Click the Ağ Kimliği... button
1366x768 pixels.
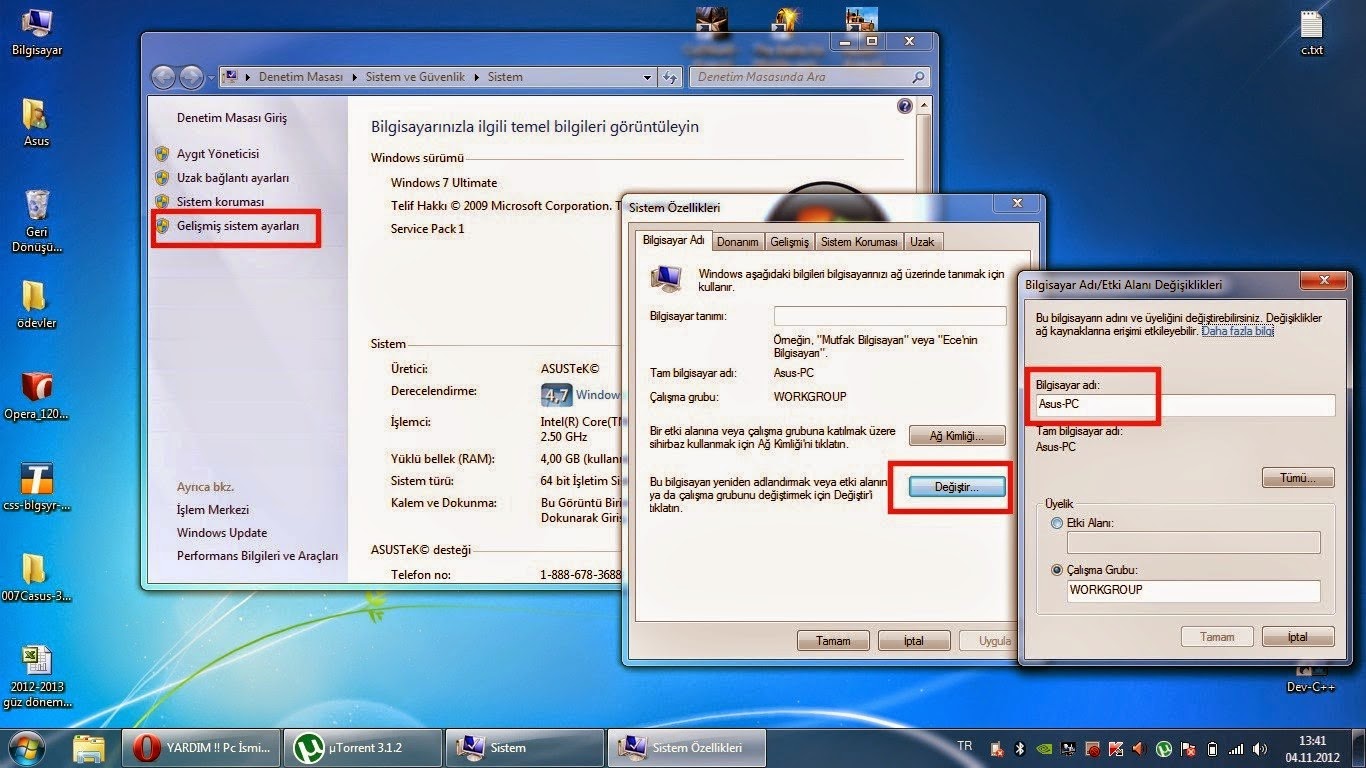click(x=957, y=436)
